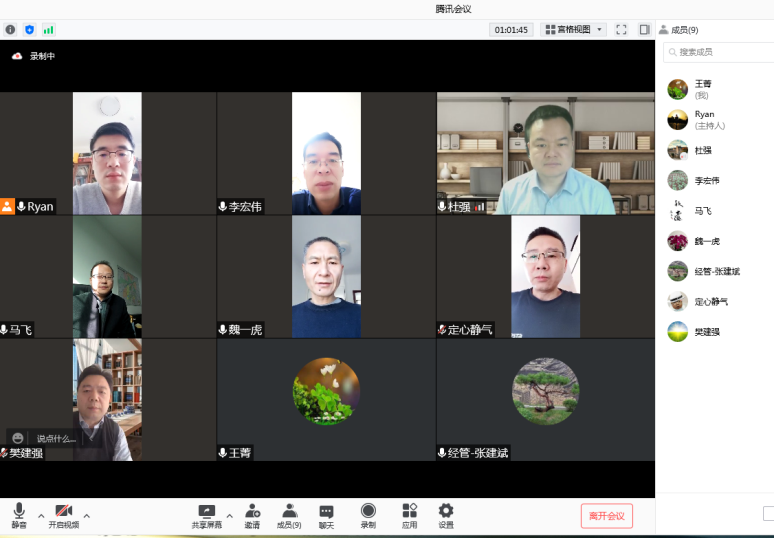Expand video options arrow beside 开启视频

[x=86, y=516]
